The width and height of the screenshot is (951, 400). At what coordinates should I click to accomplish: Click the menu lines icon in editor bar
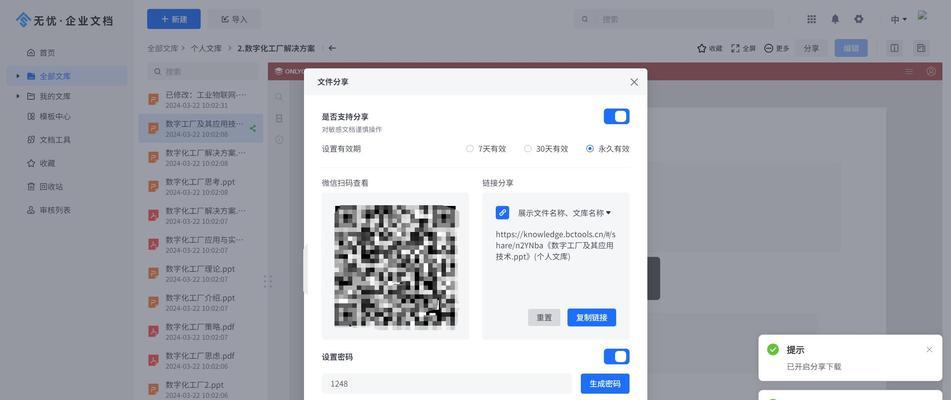pos(909,72)
